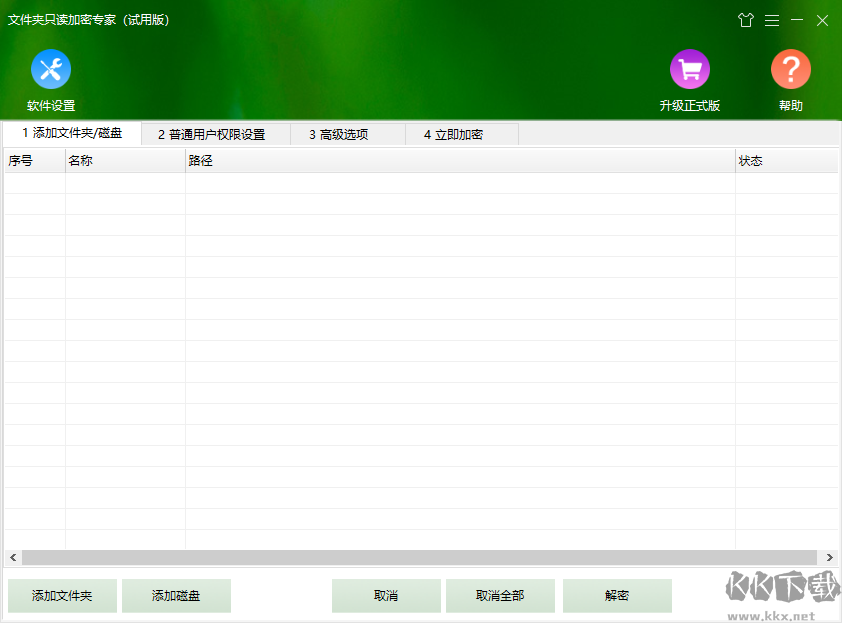Click the horizontal scrollbar thumb

click(x=419, y=557)
